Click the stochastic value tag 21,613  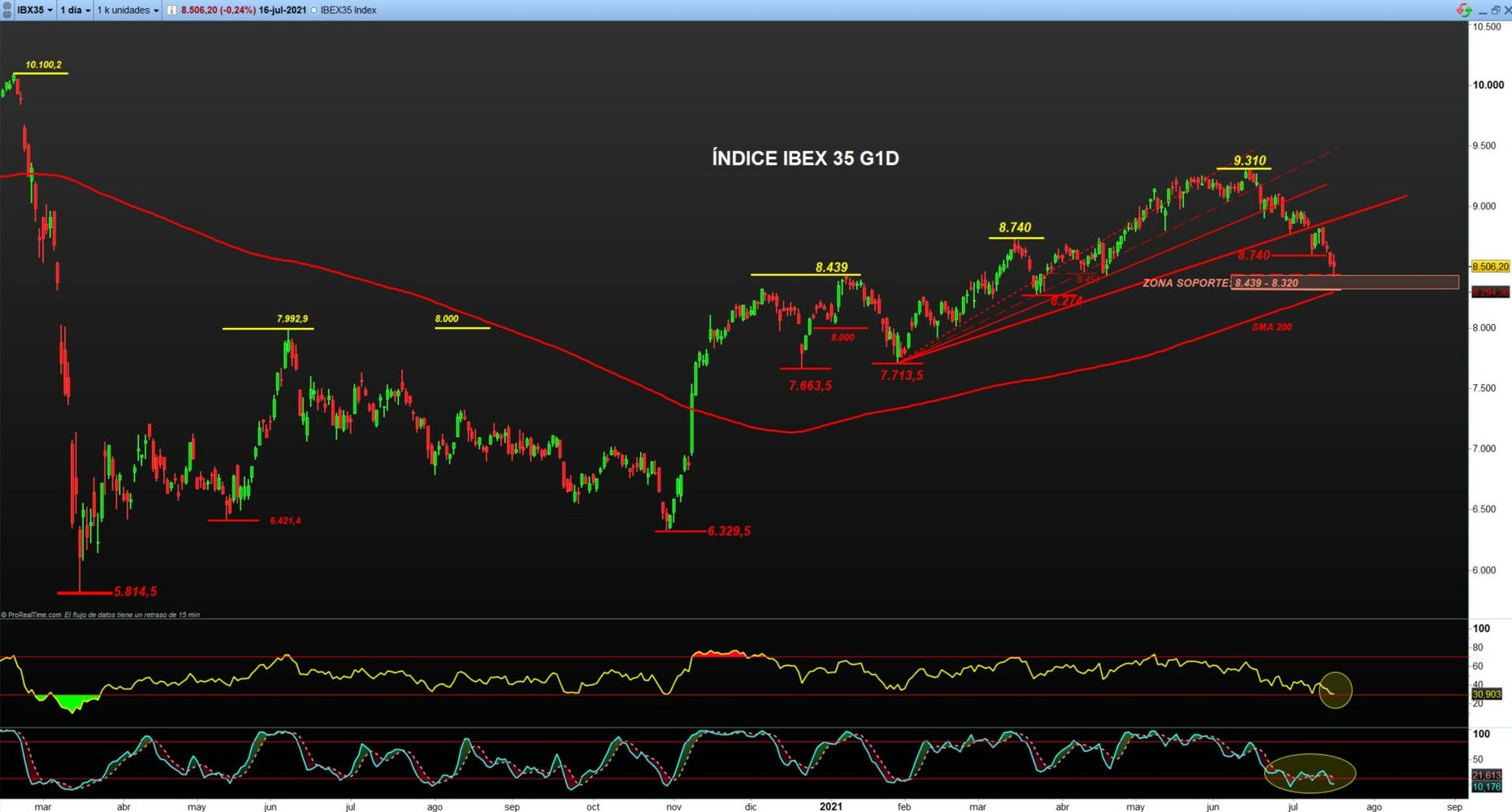[1487, 775]
